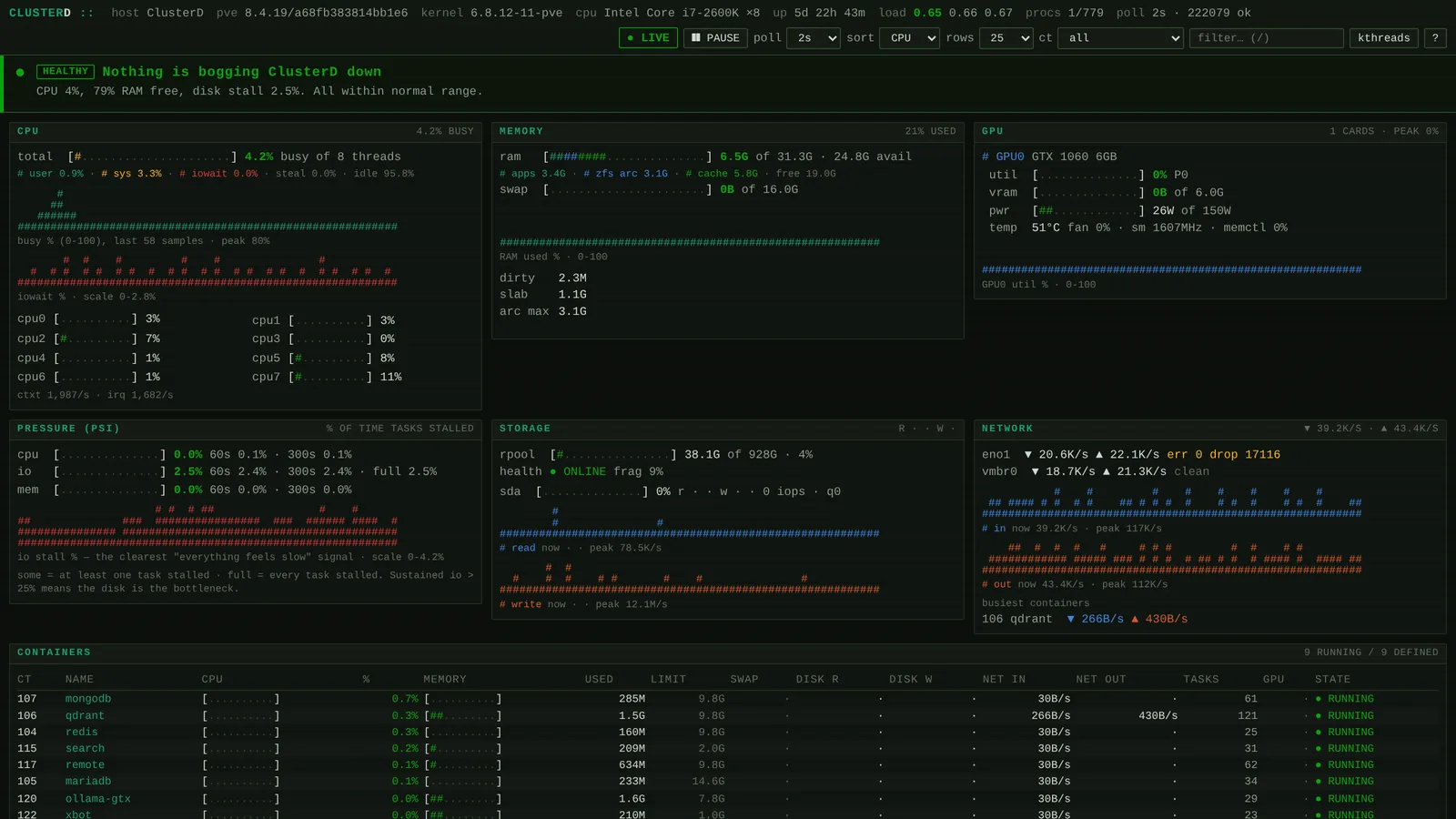This screenshot has height=819, width=1456.
Task: Click the network header download total arrow
Action: point(1308,429)
